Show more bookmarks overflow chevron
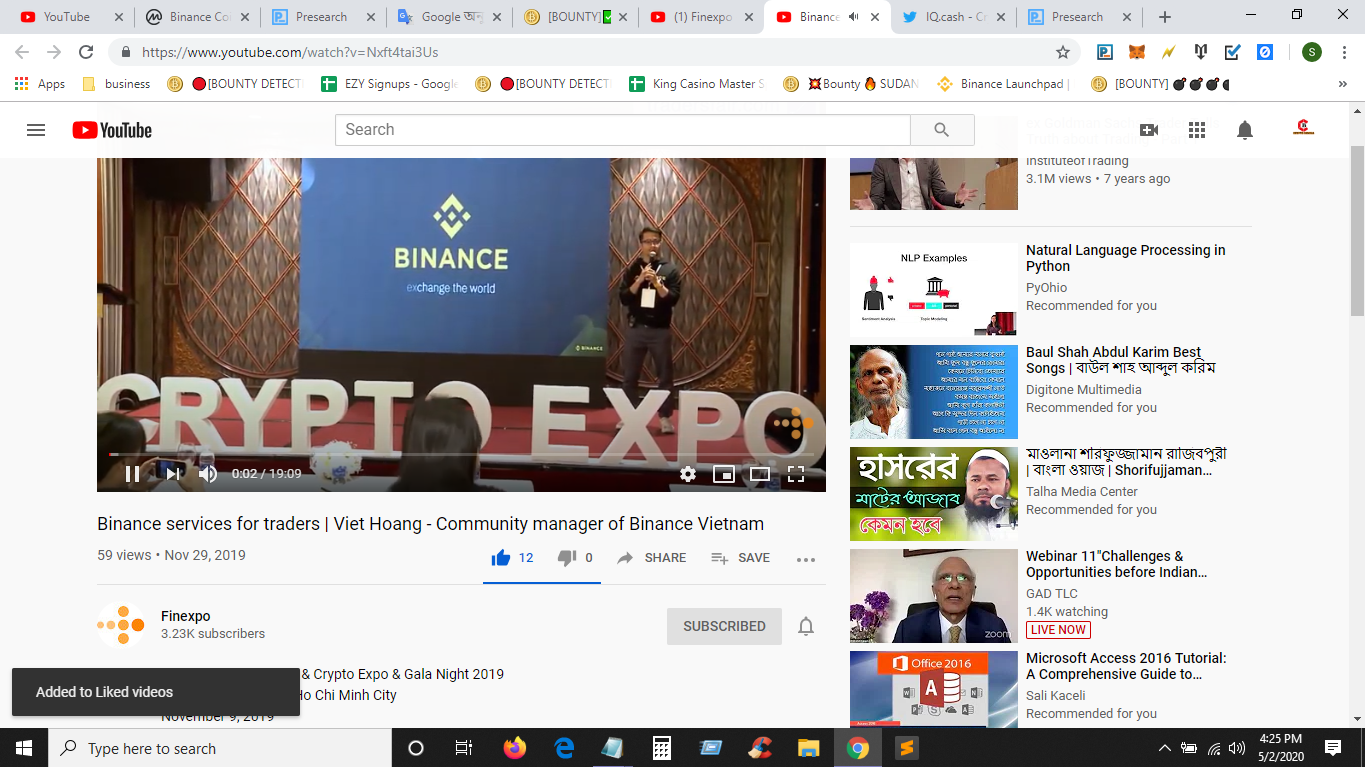 (1342, 84)
